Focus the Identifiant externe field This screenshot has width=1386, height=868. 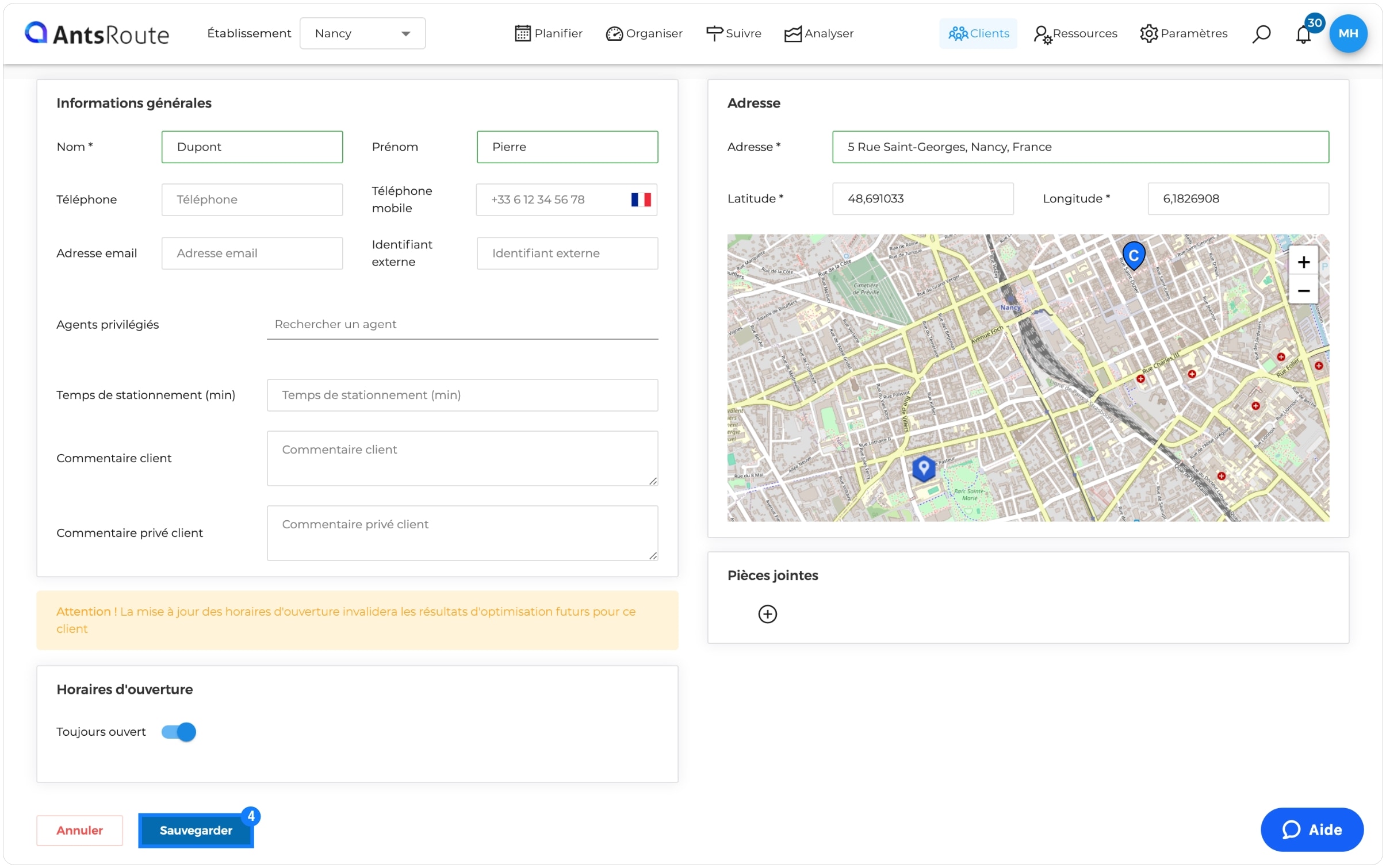567,253
